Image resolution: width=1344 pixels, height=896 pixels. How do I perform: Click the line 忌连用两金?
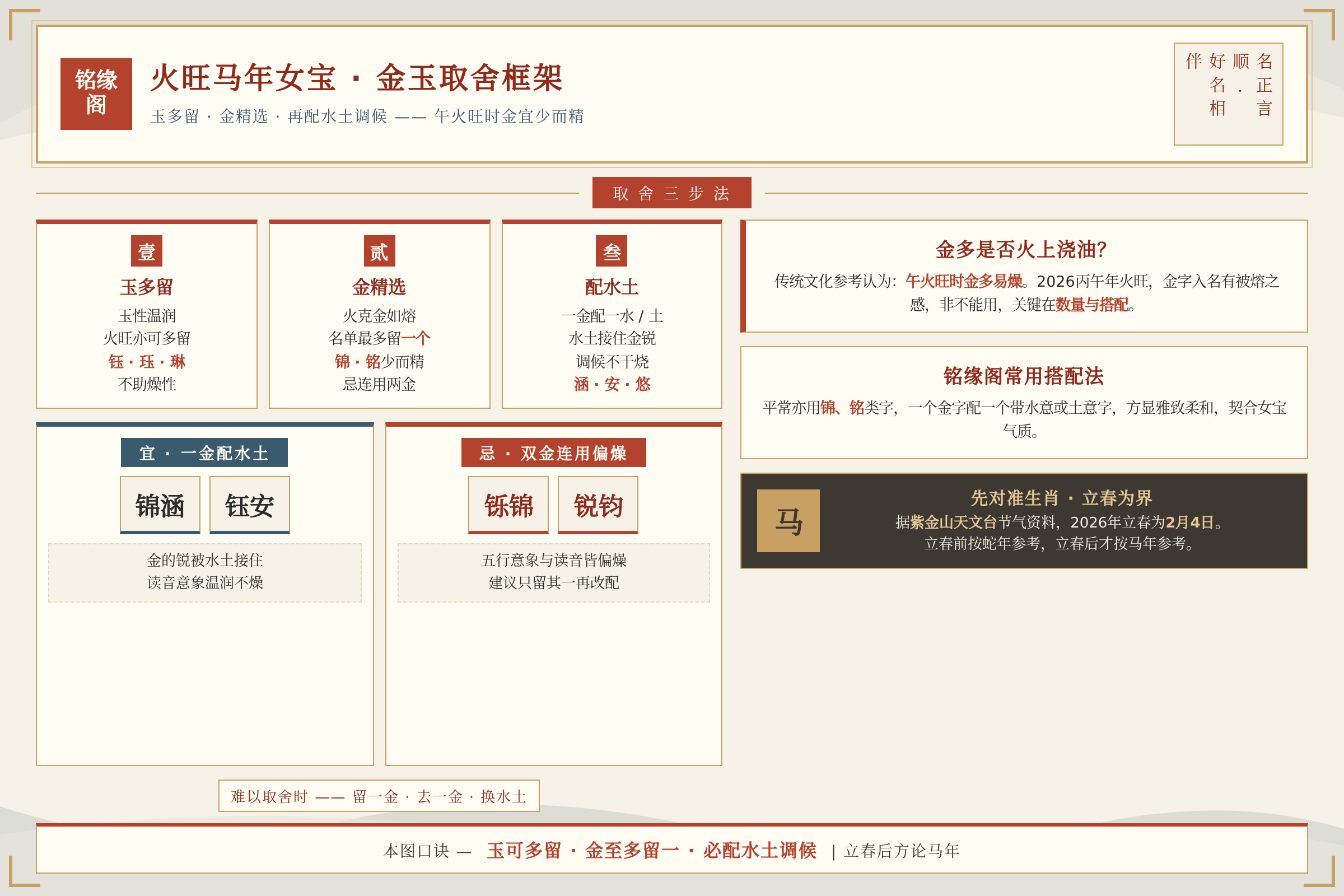(380, 384)
